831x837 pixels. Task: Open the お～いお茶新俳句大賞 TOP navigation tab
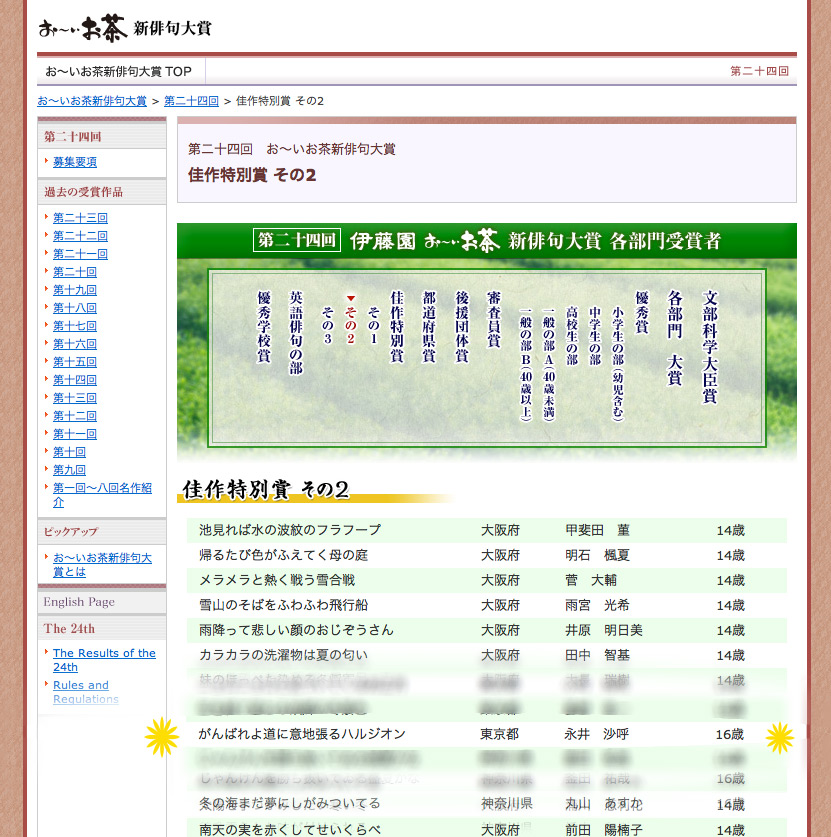(x=118, y=72)
